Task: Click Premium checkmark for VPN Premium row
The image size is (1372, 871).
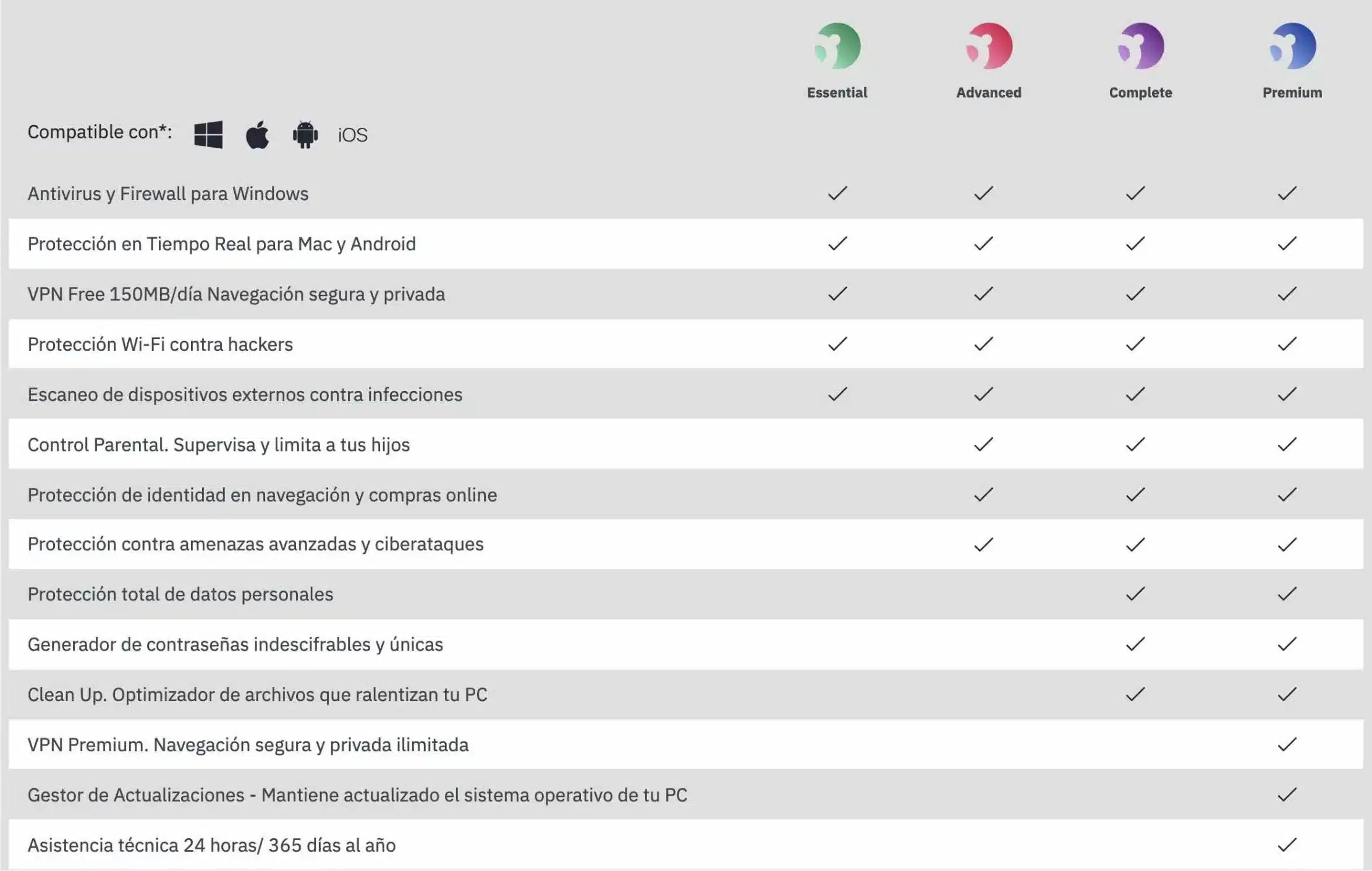Action: pos(1287,744)
